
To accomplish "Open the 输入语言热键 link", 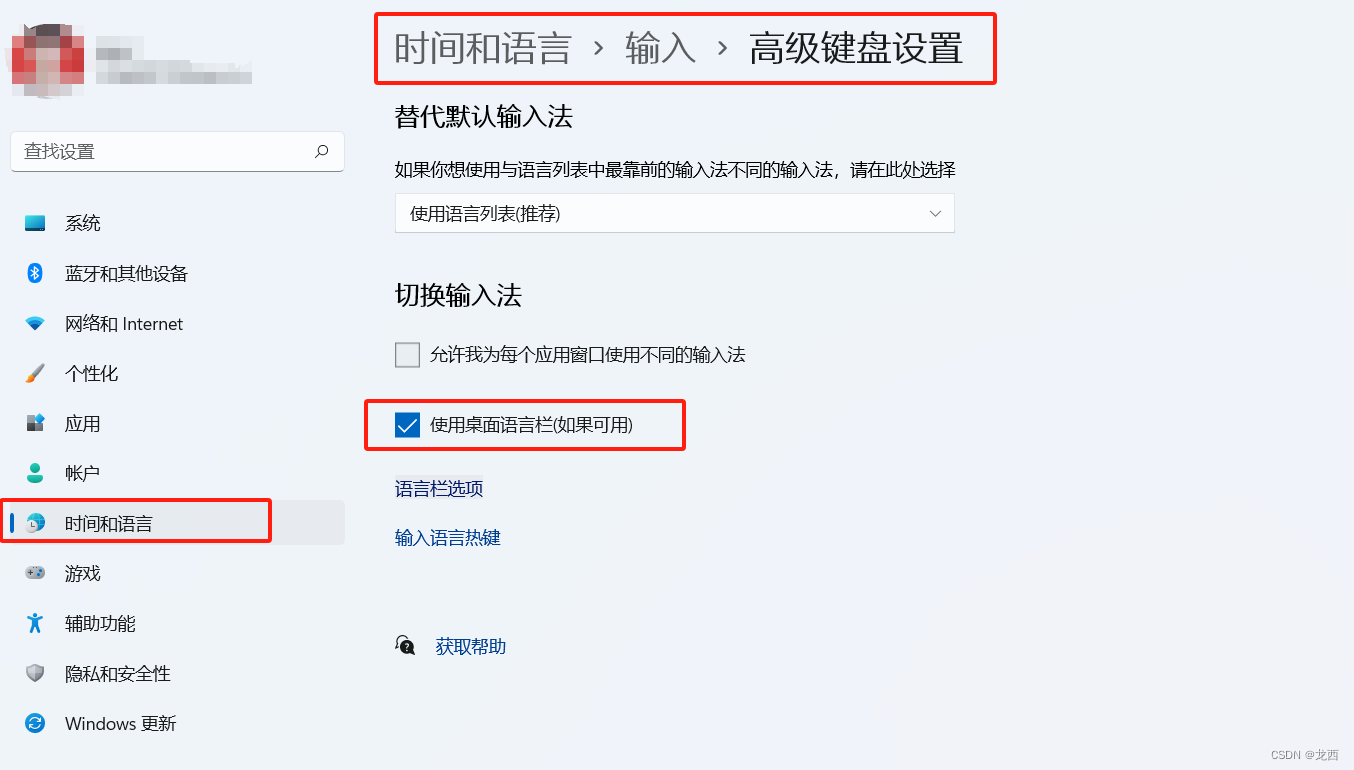I will click(448, 538).
